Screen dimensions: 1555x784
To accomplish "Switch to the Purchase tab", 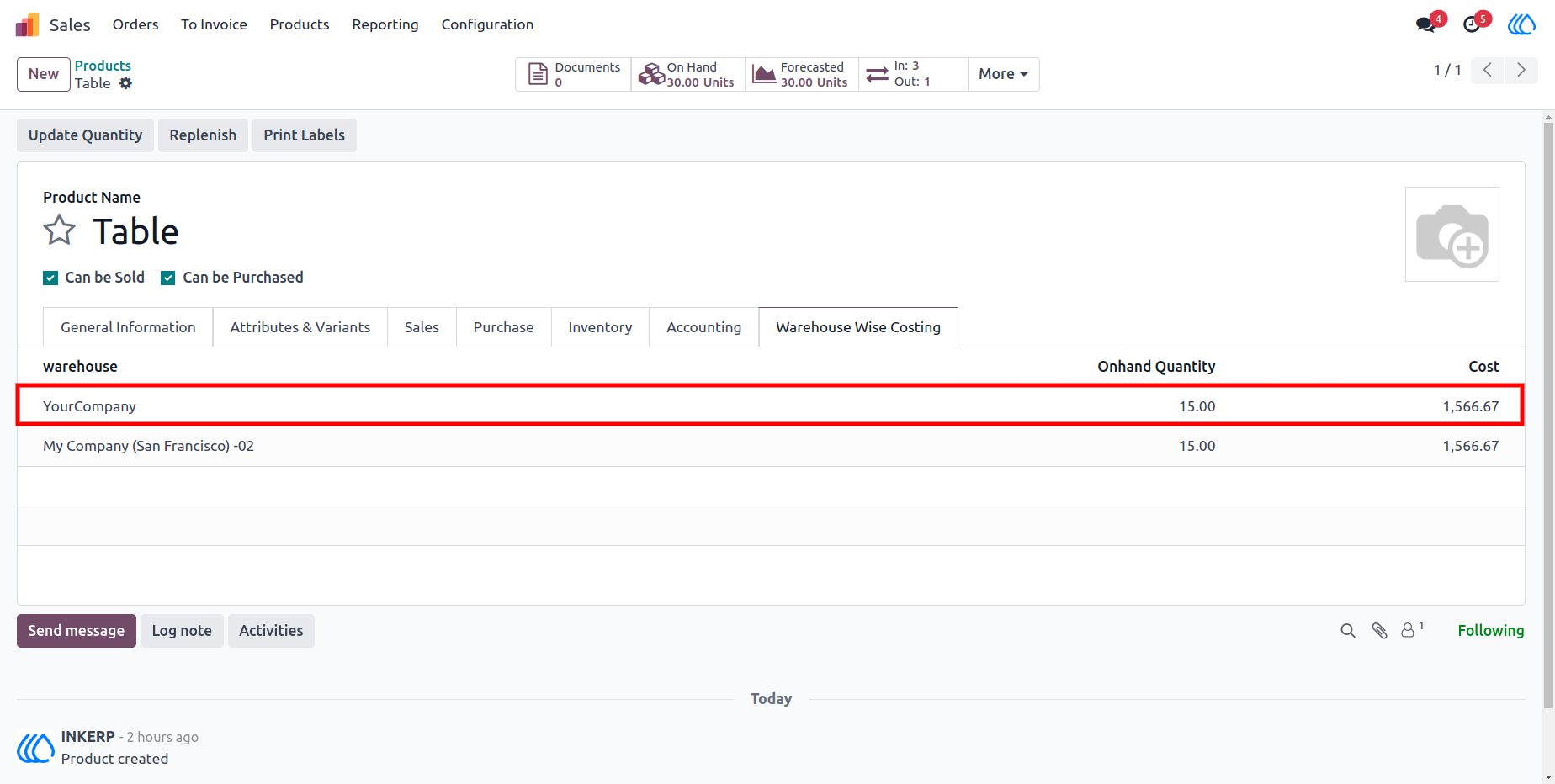I will [503, 327].
